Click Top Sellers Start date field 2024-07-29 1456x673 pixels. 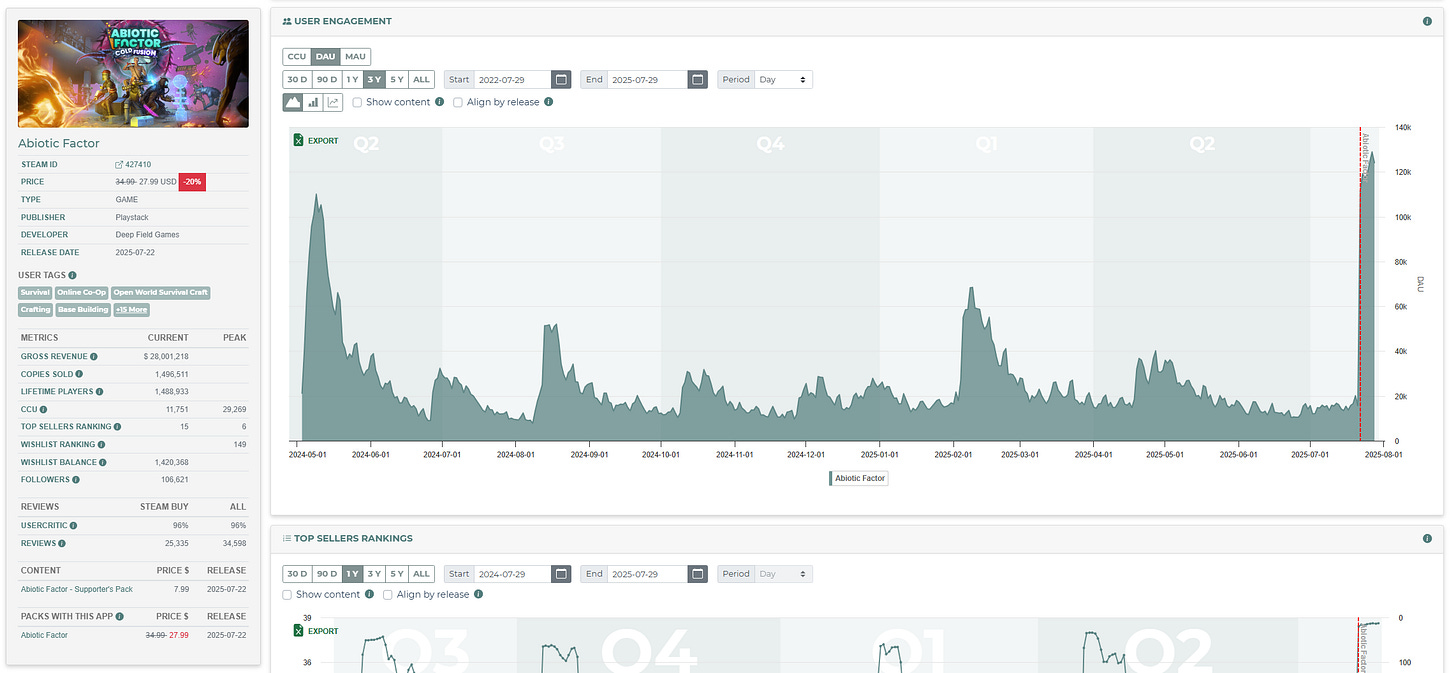tap(513, 574)
